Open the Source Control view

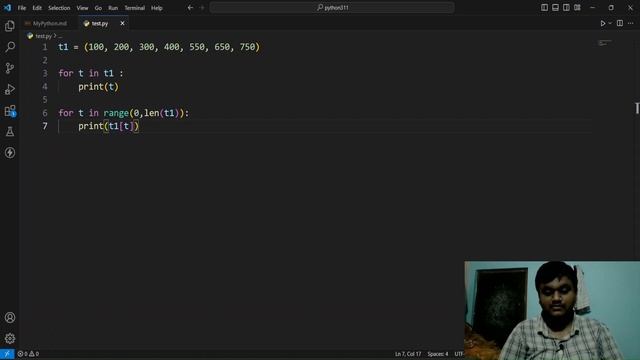(x=10, y=68)
